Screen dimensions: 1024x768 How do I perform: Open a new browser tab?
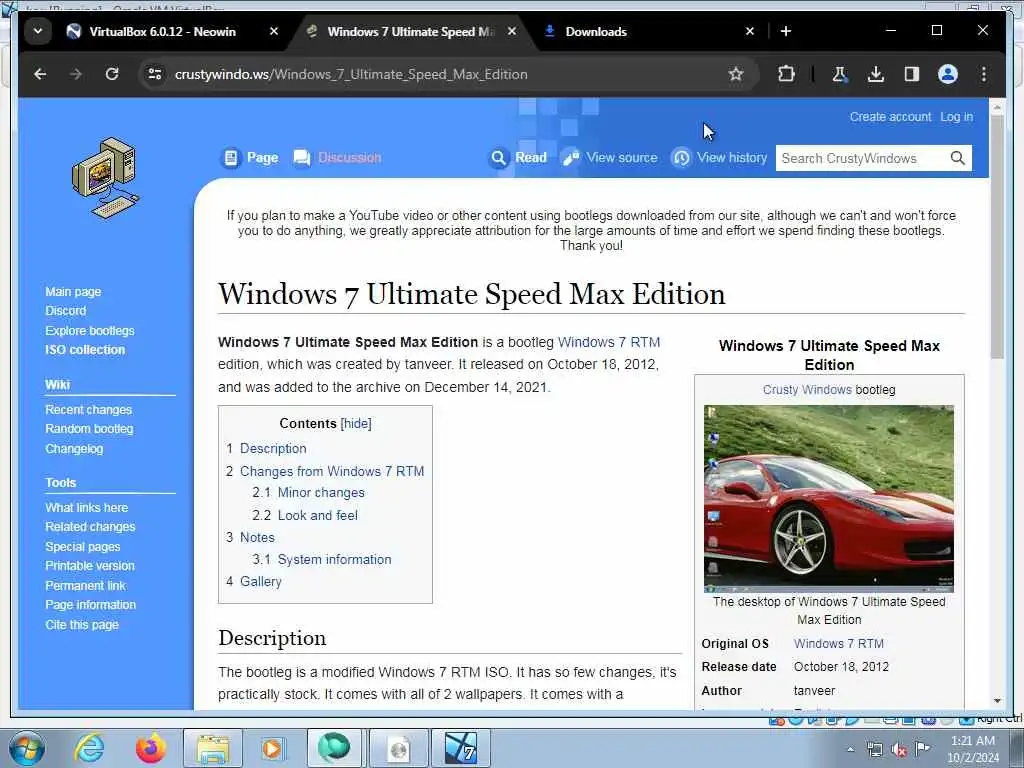786,31
